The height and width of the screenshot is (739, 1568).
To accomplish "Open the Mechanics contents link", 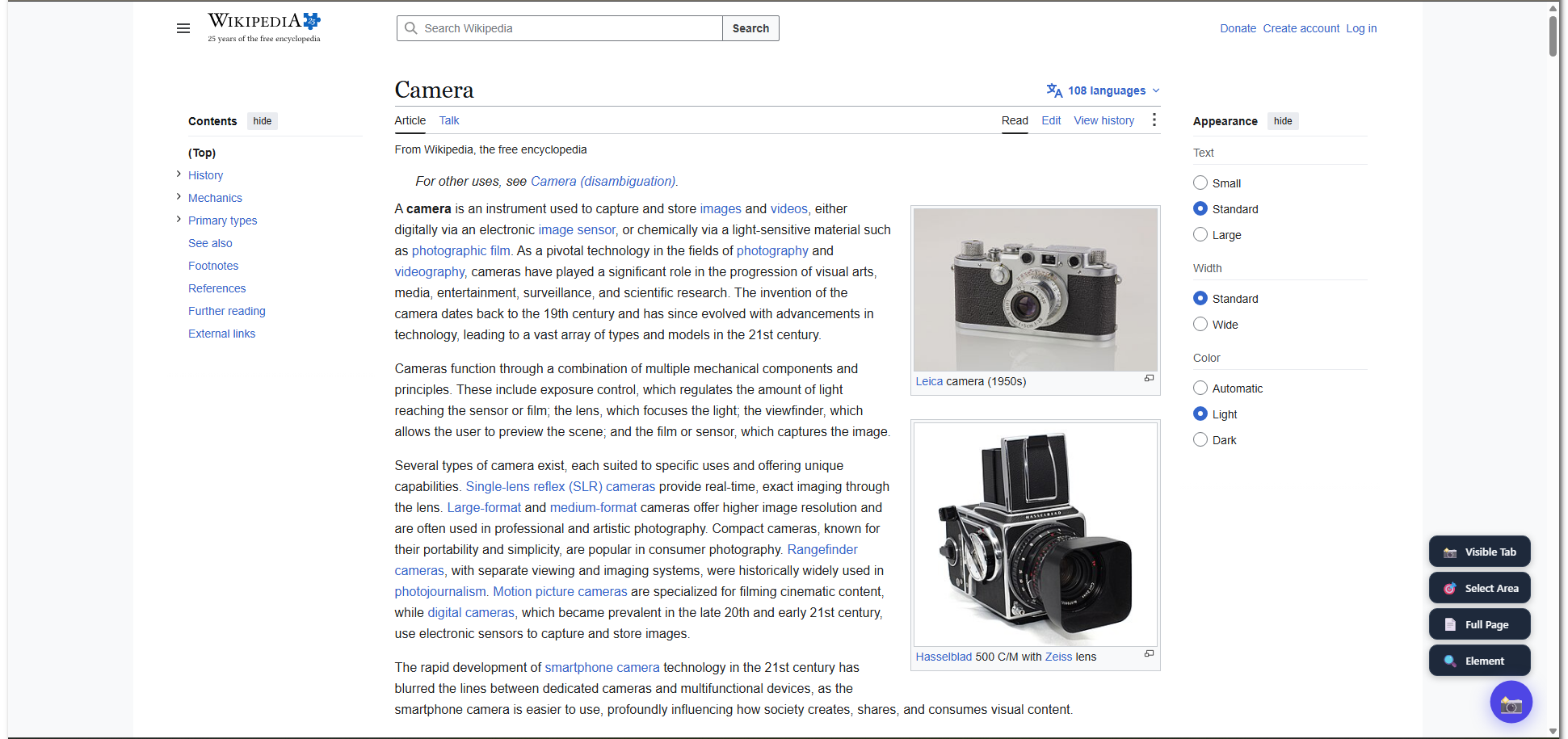I will coord(215,198).
